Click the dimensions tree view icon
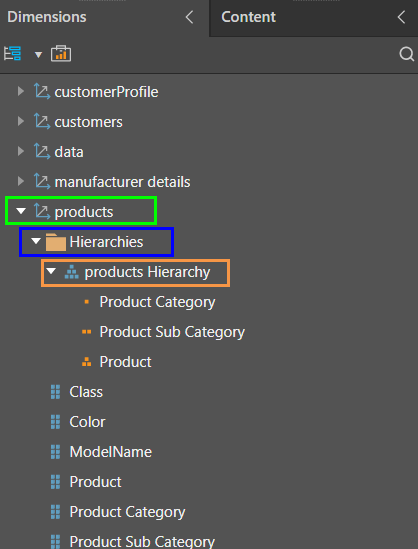The image size is (418, 549). point(13,54)
